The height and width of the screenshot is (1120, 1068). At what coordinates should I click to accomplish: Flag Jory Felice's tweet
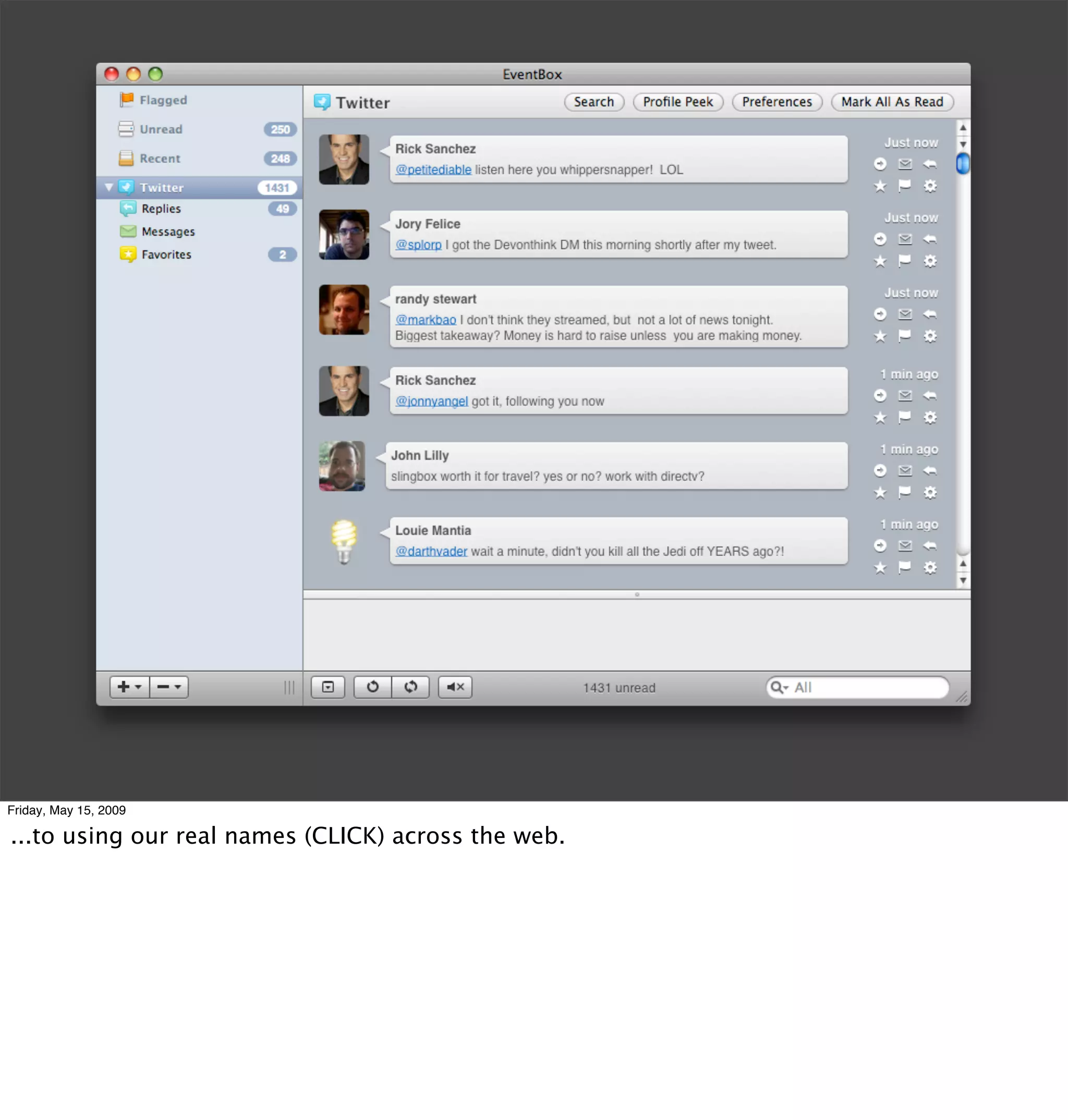(x=905, y=261)
